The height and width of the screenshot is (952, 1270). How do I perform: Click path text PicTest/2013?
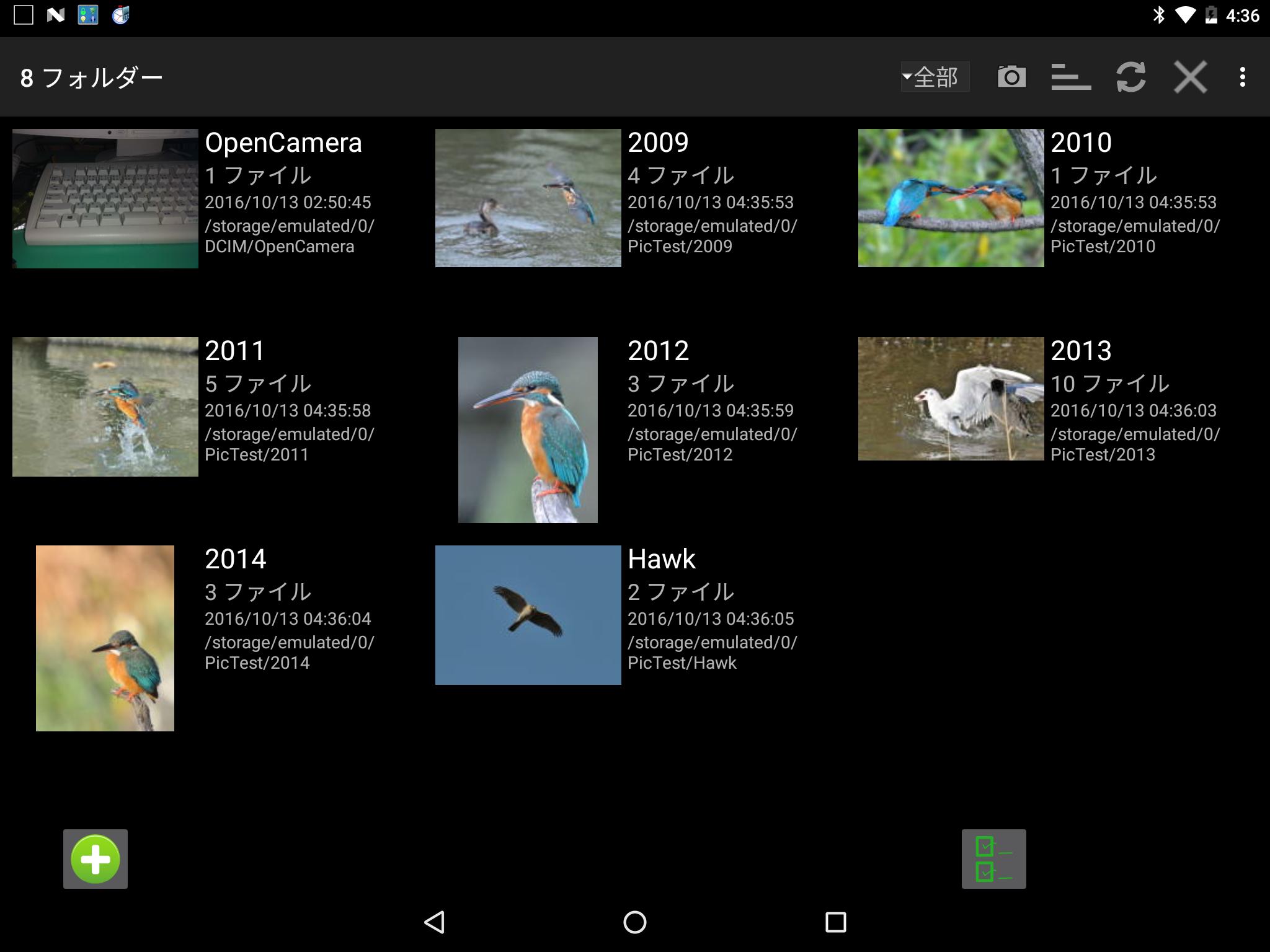1103,454
